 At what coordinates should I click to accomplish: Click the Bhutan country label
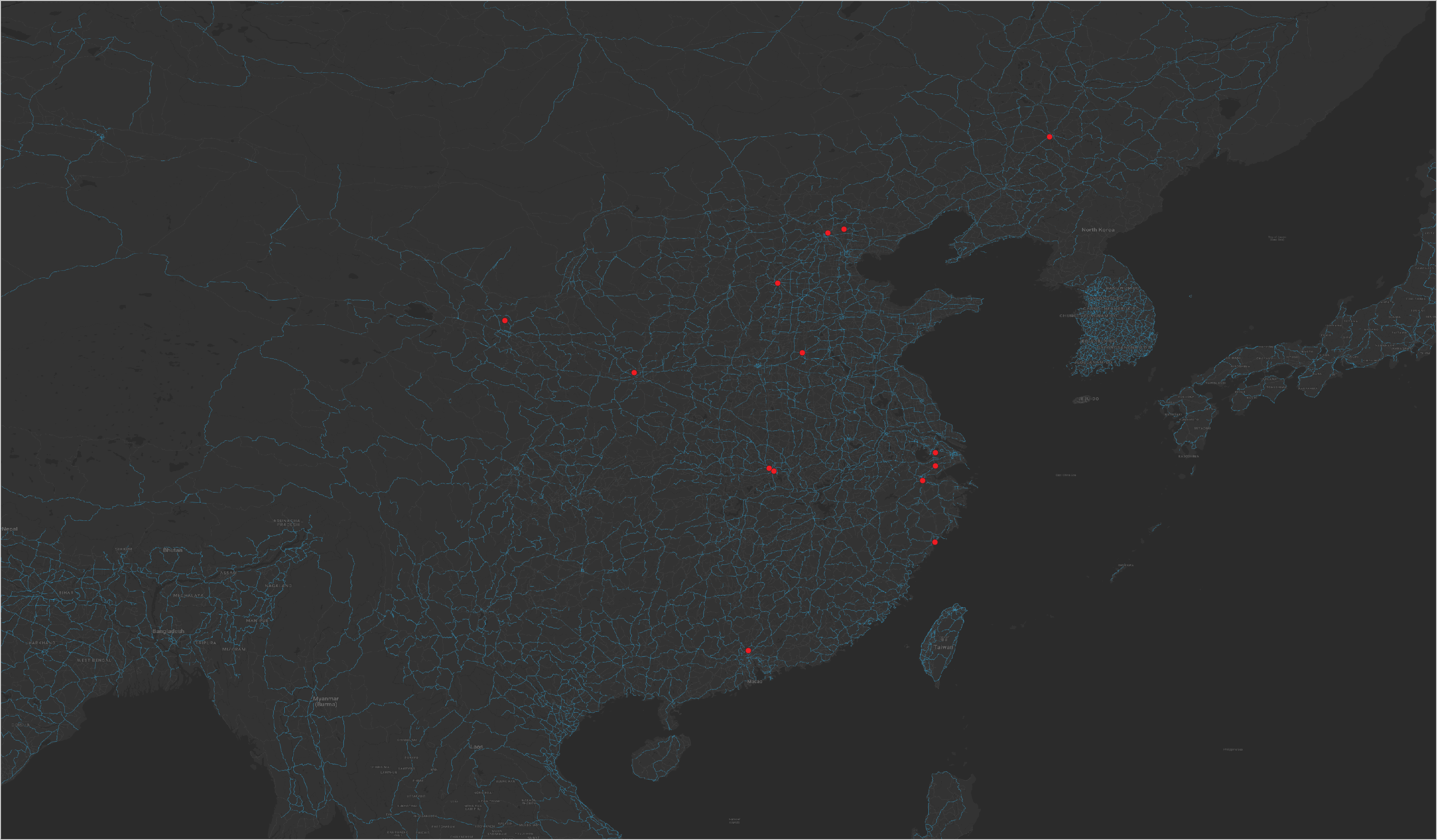pyautogui.click(x=173, y=550)
